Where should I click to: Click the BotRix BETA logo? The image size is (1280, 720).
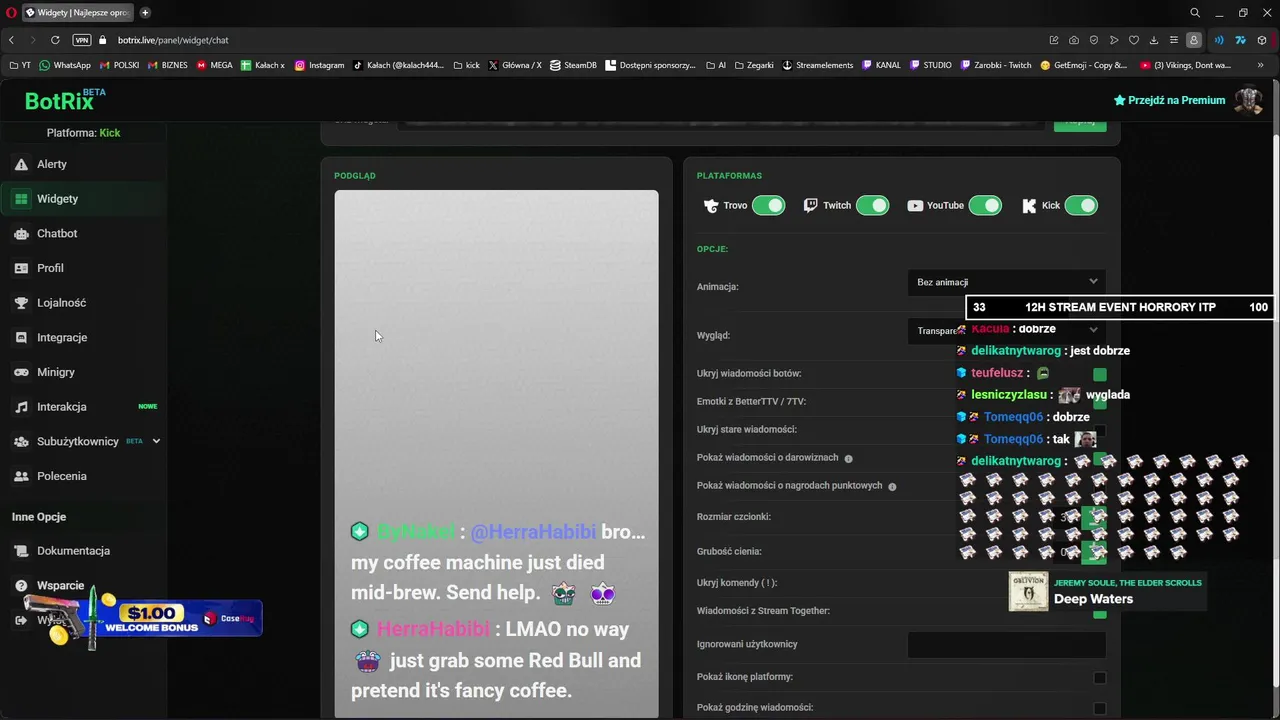[65, 100]
